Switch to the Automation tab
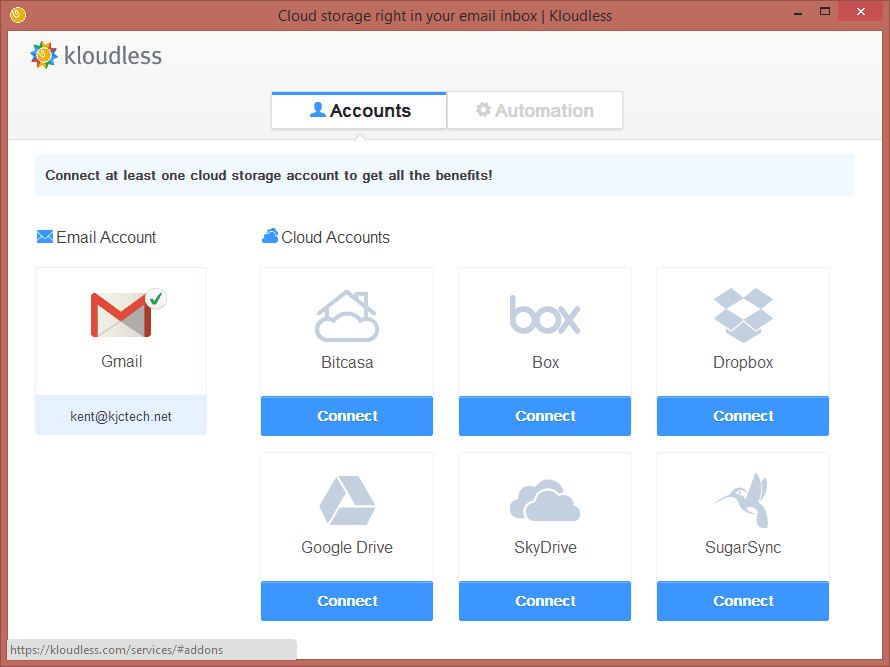The width and height of the screenshot is (890, 667). (535, 111)
